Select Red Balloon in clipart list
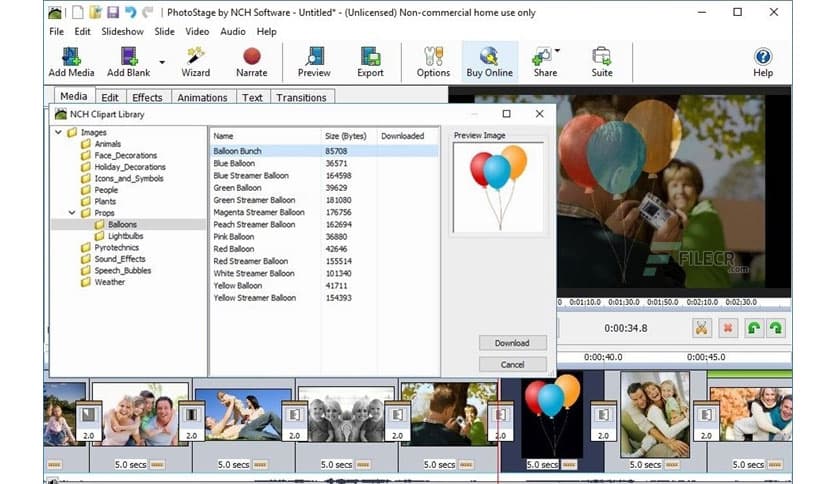This screenshot has height=484, width=836. tap(325, 249)
